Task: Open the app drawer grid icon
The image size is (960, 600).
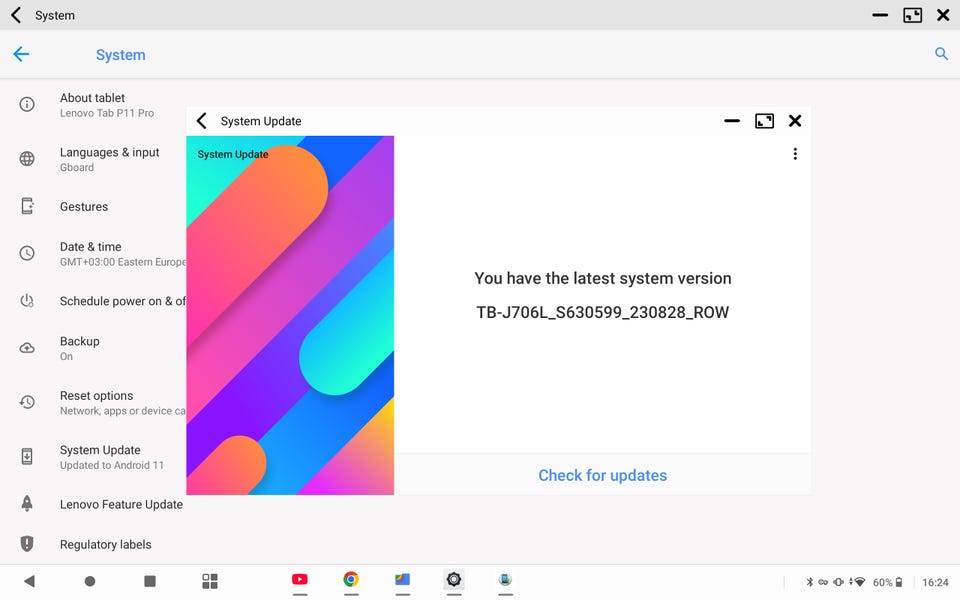Action: click(x=210, y=581)
